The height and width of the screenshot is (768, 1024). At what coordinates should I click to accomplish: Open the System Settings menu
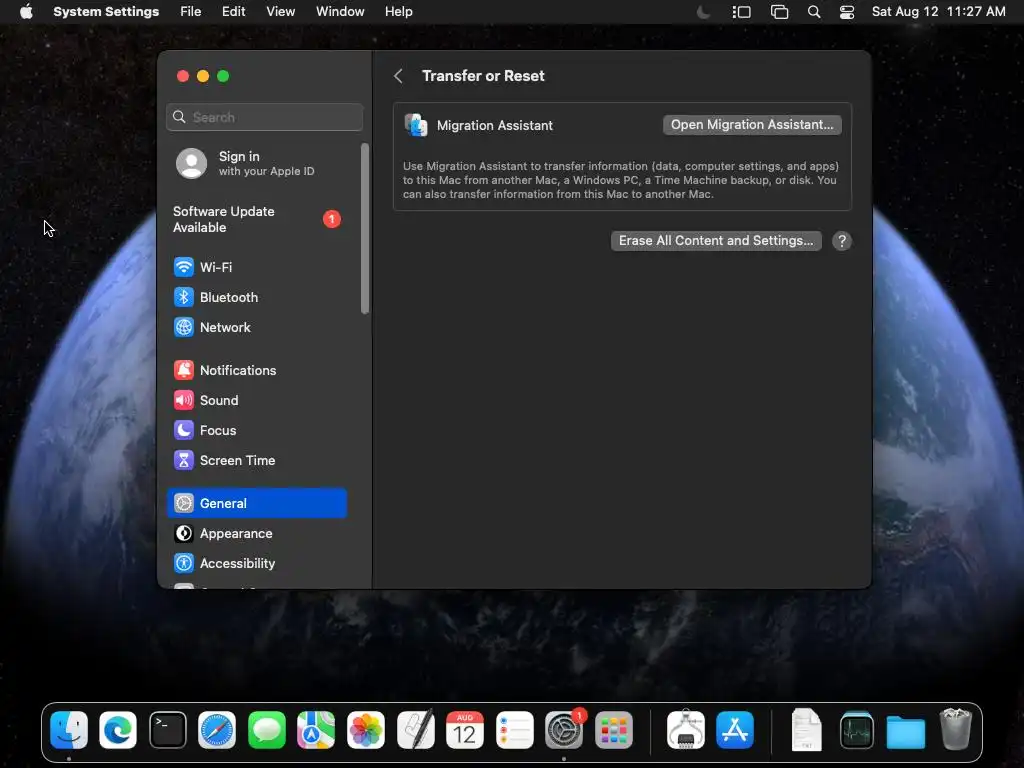tap(106, 12)
